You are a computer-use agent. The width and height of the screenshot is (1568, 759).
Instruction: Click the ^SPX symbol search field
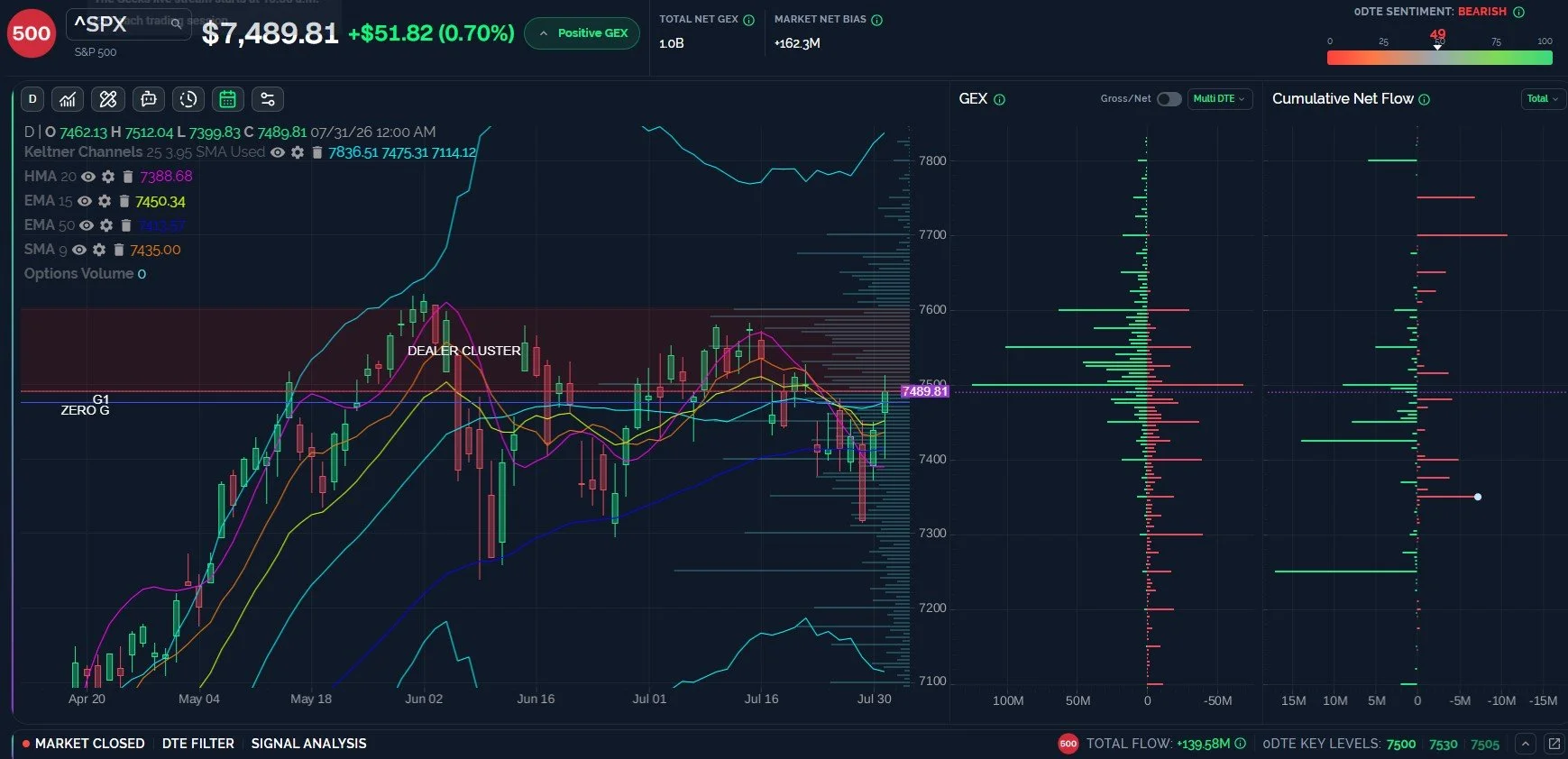point(128,24)
